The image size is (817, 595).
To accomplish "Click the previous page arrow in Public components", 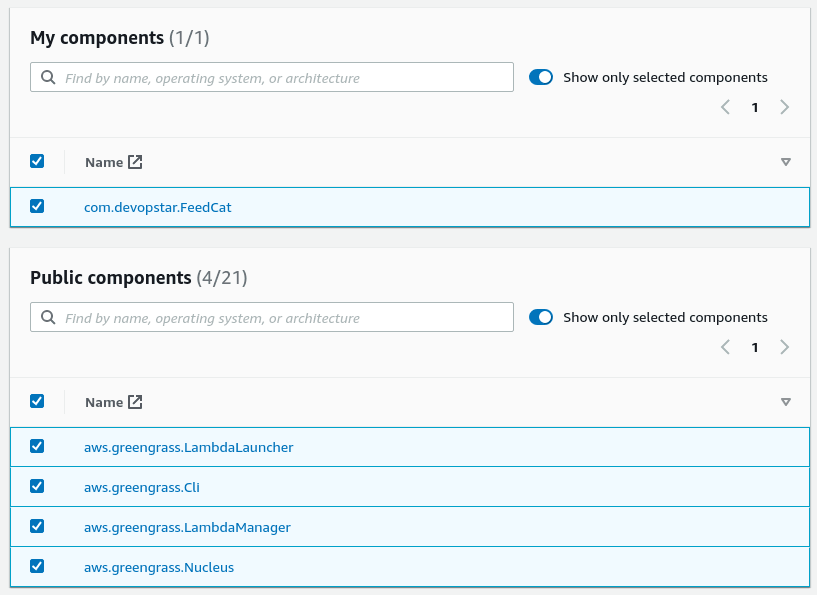I will 725,347.
